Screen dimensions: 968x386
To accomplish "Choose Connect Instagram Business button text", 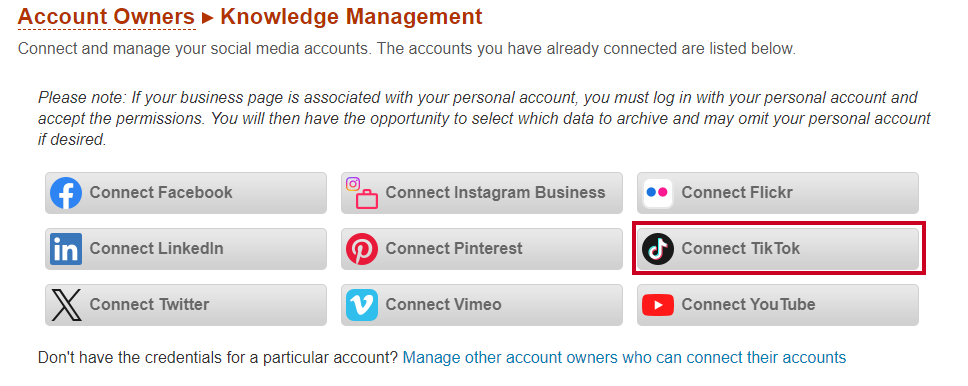I will [x=496, y=192].
